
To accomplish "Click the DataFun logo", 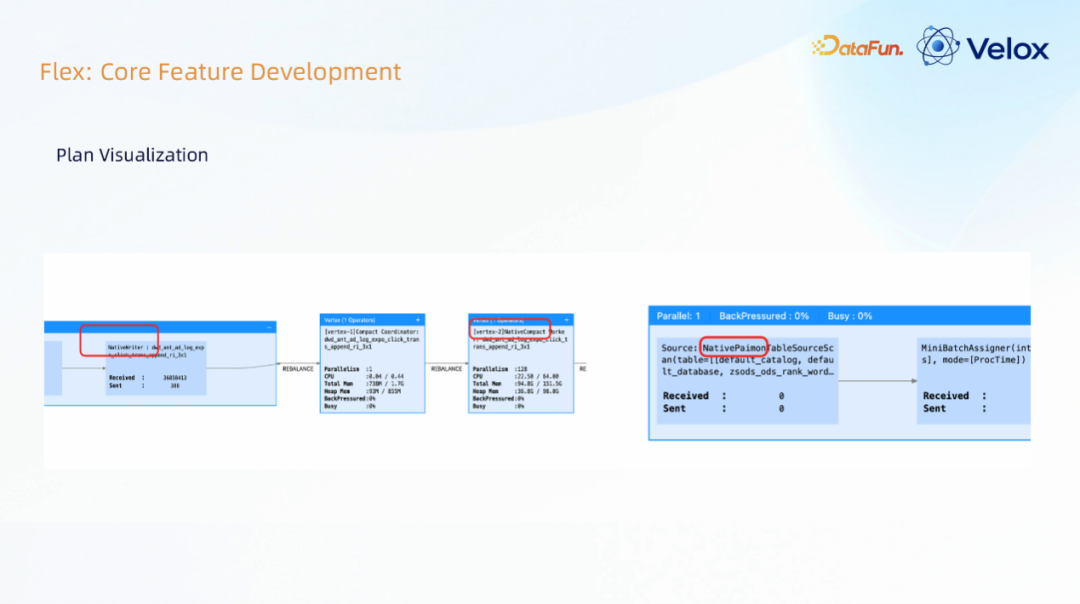I will click(857, 46).
